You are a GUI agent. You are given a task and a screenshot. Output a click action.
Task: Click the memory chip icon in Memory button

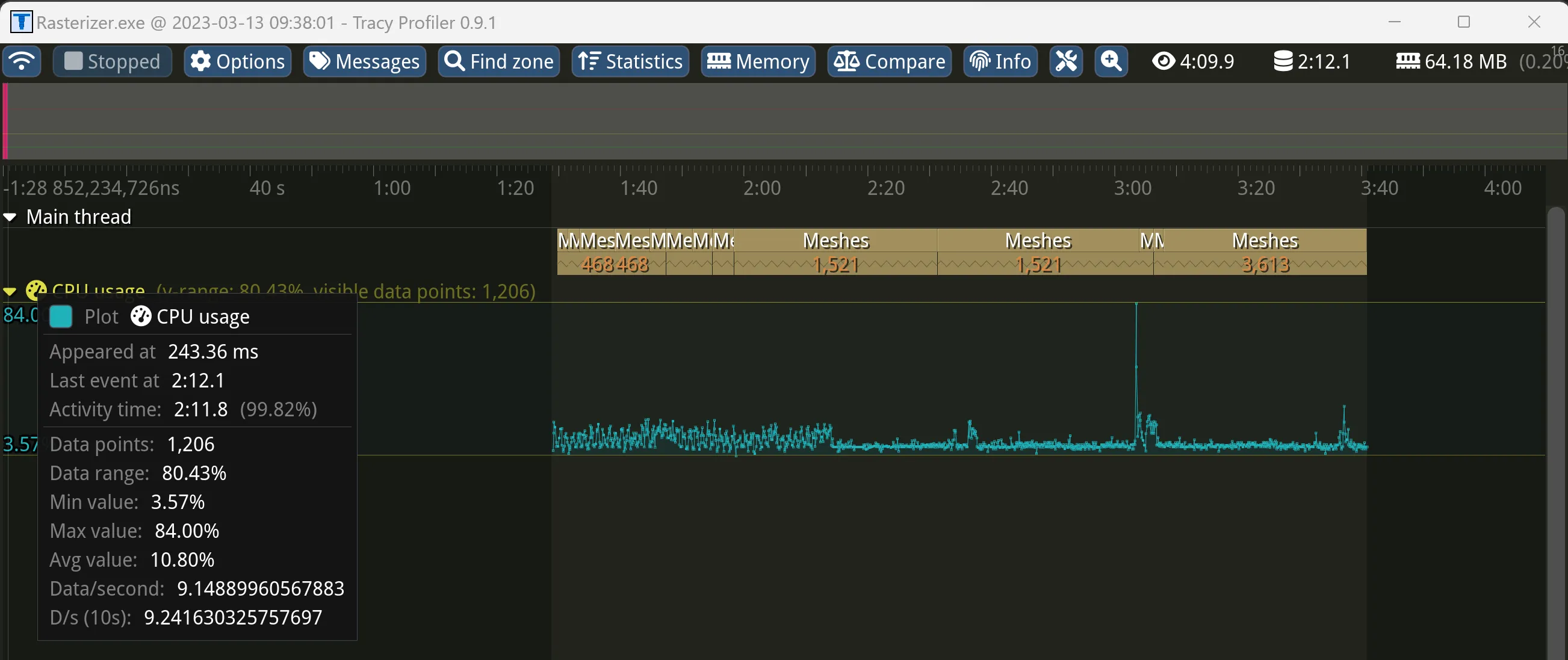(x=718, y=61)
